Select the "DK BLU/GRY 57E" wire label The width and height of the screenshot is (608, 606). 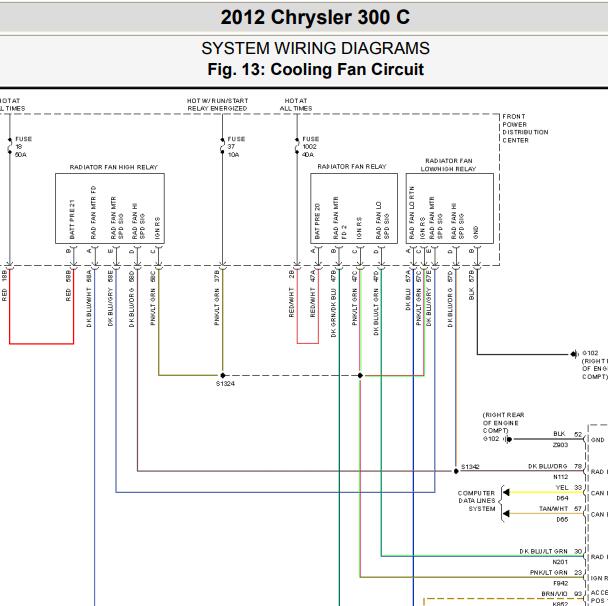pos(428,298)
